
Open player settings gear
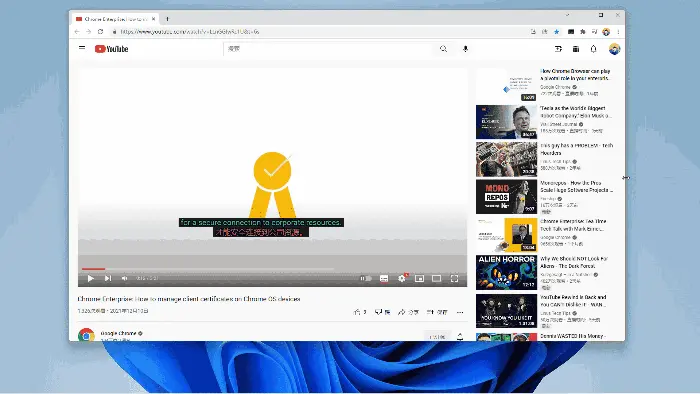pos(402,278)
